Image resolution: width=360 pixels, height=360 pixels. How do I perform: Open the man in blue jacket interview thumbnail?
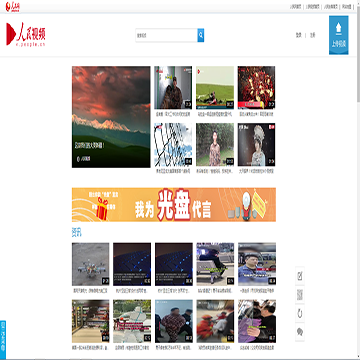tap(257, 264)
